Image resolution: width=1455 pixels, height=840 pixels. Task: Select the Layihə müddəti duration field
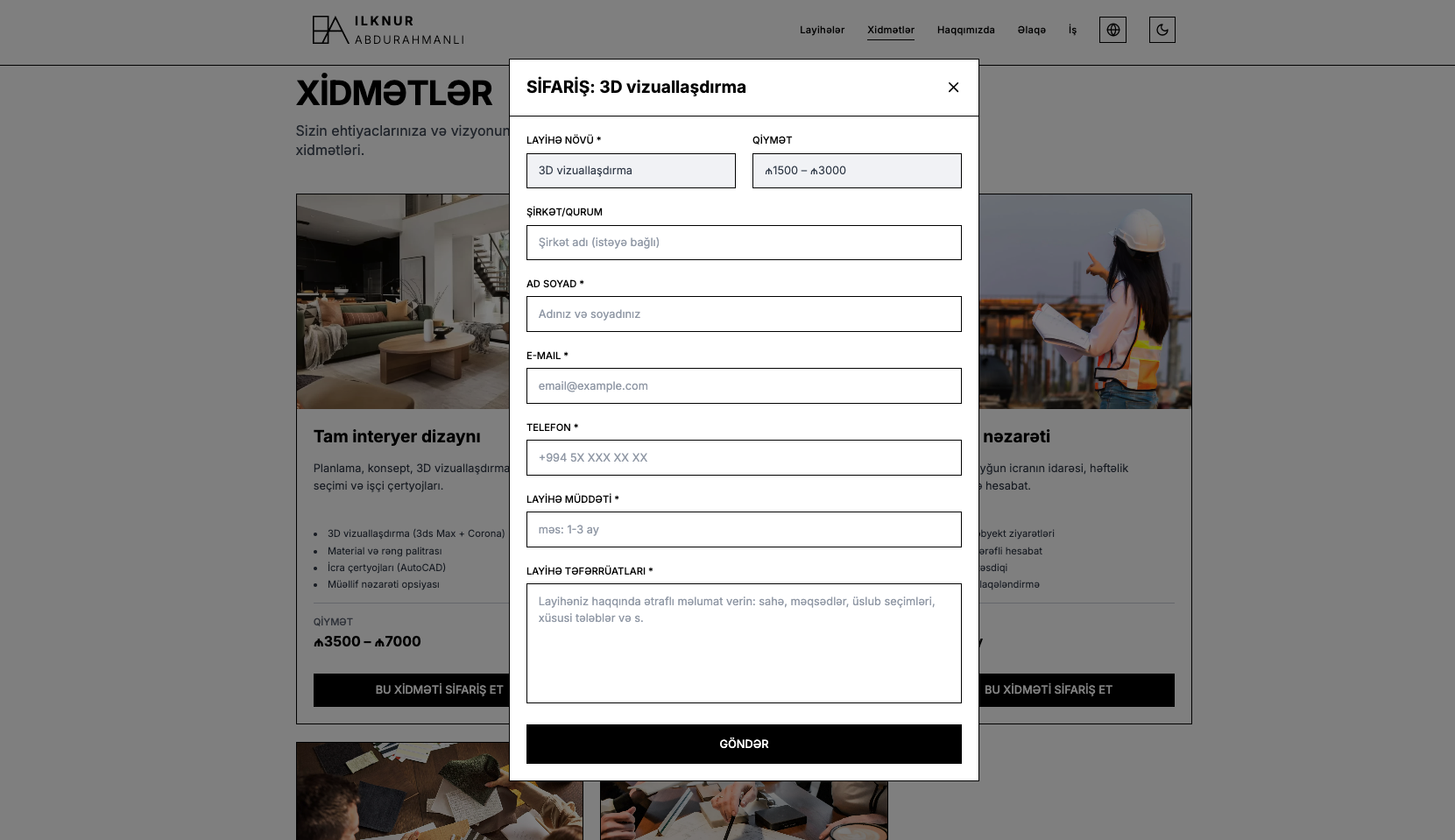click(x=744, y=530)
